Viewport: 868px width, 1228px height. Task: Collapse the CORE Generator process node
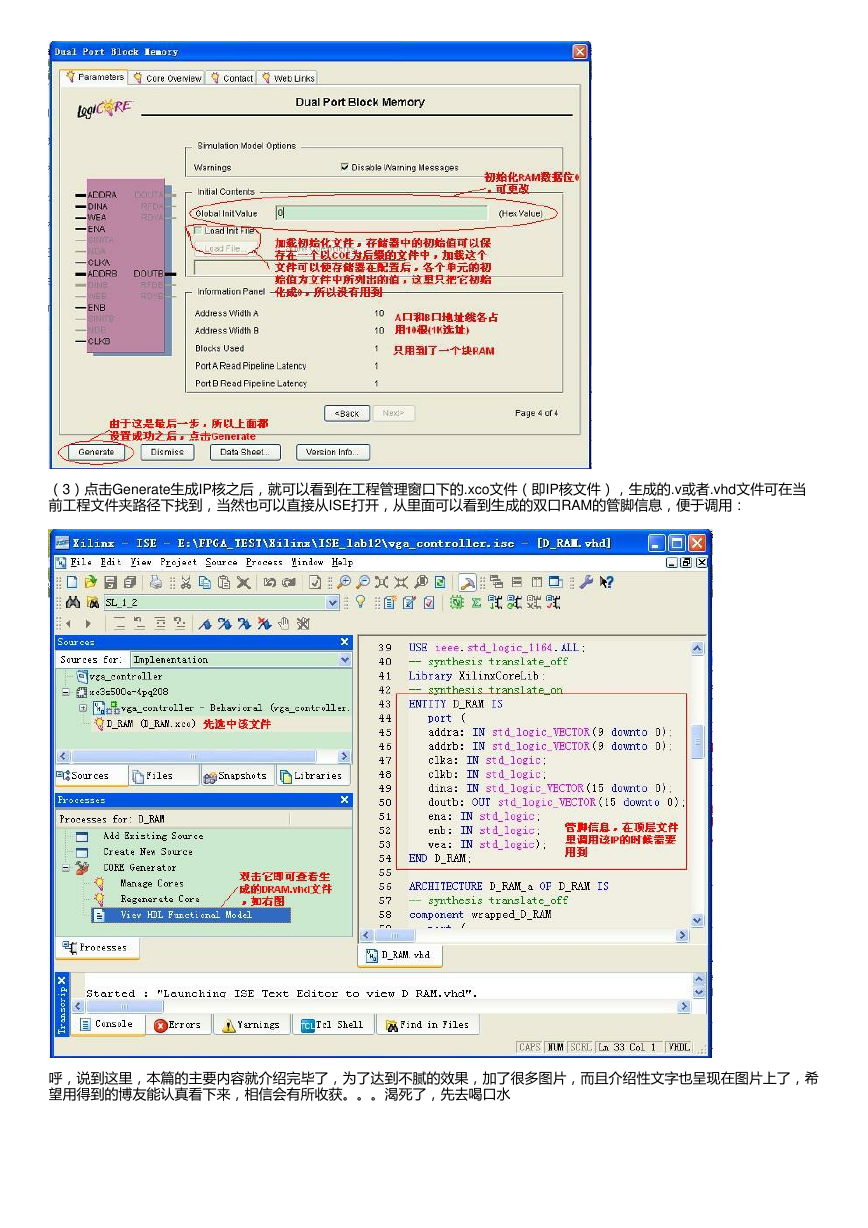click(67, 868)
